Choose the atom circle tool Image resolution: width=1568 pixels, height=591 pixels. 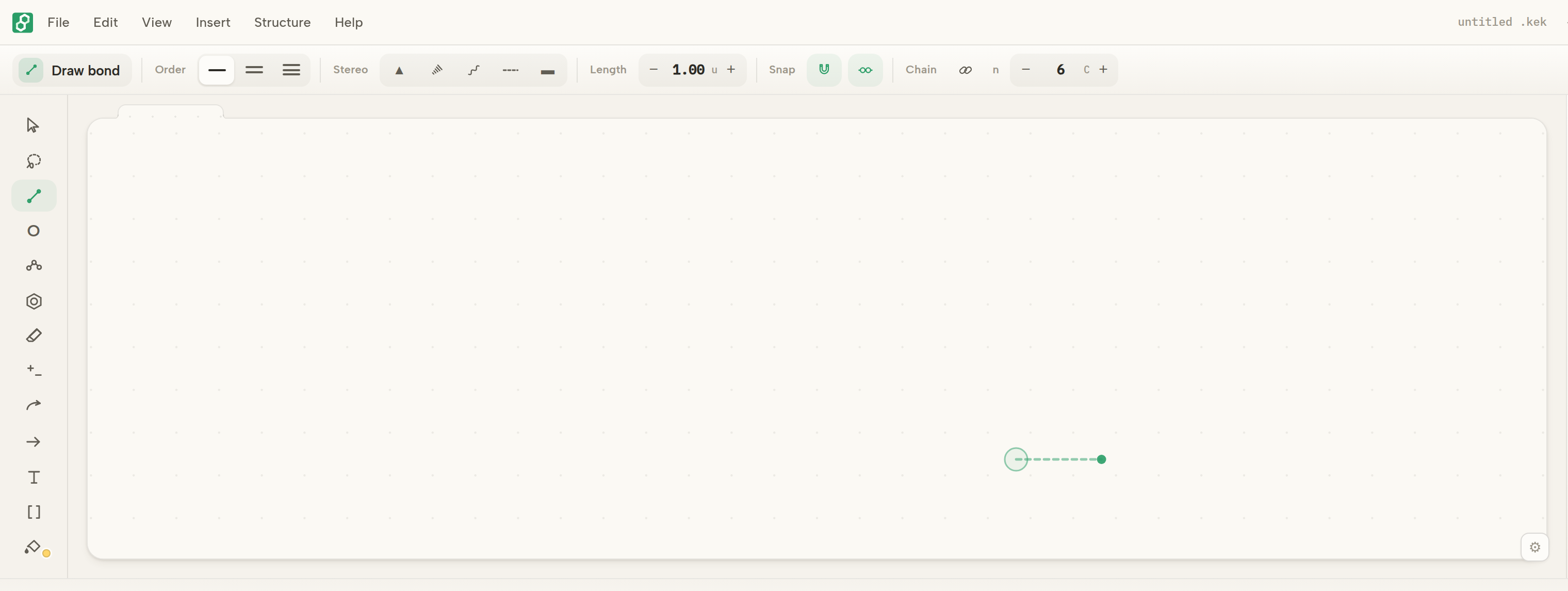click(34, 231)
